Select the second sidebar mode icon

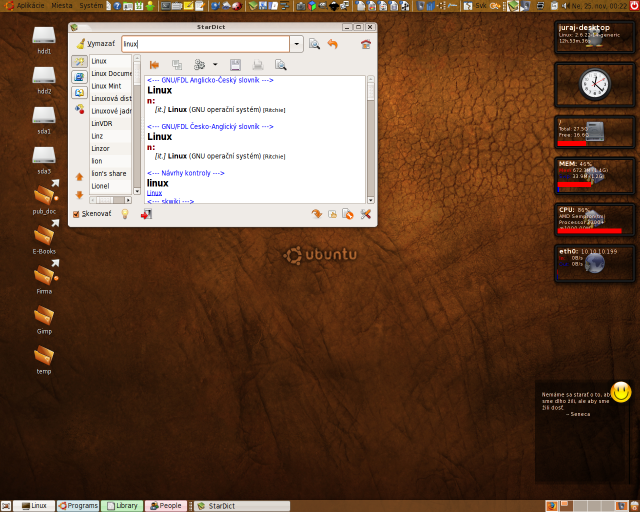coord(79,77)
